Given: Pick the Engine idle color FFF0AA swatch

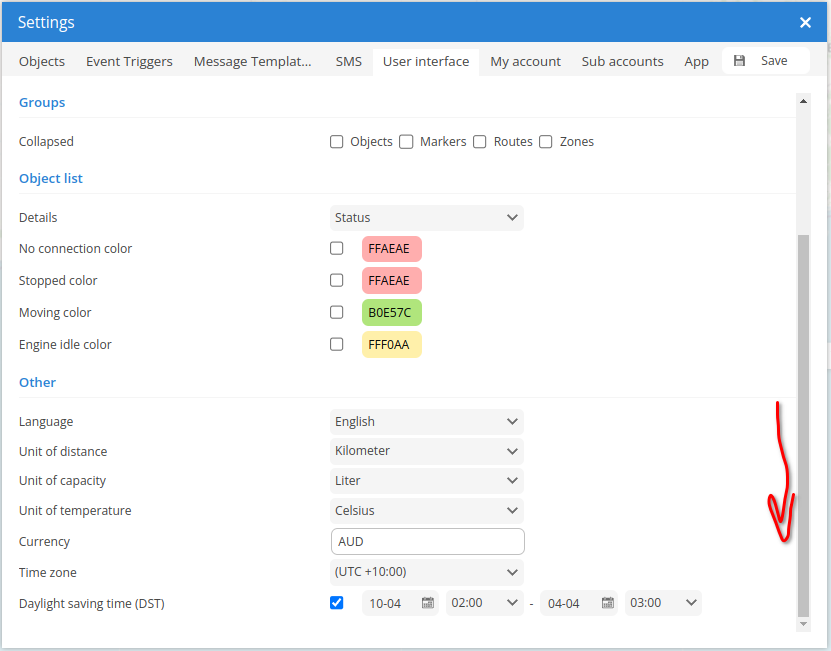Looking at the screenshot, I should pos(391,344).
